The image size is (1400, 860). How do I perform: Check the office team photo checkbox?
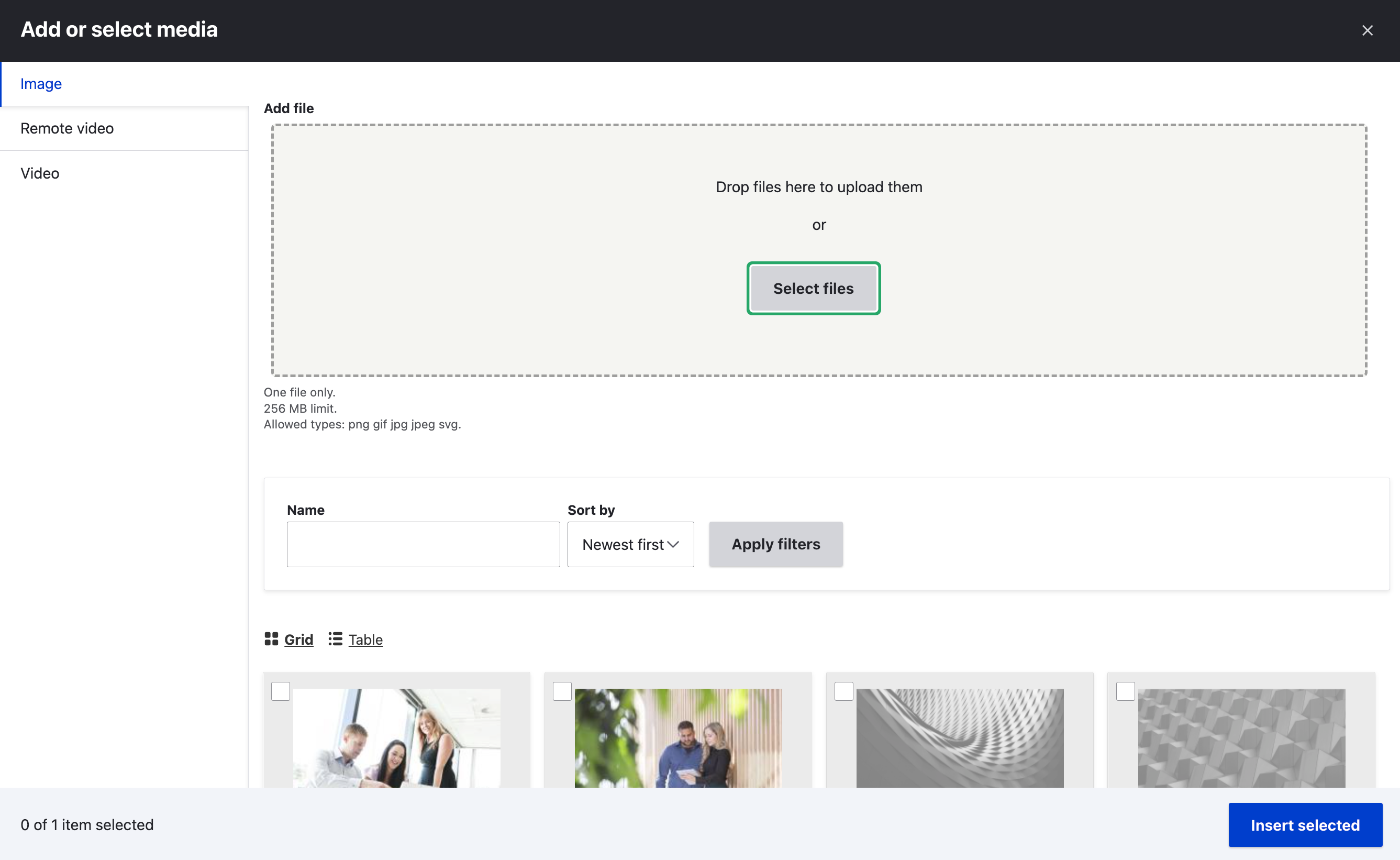coord(281,691)
